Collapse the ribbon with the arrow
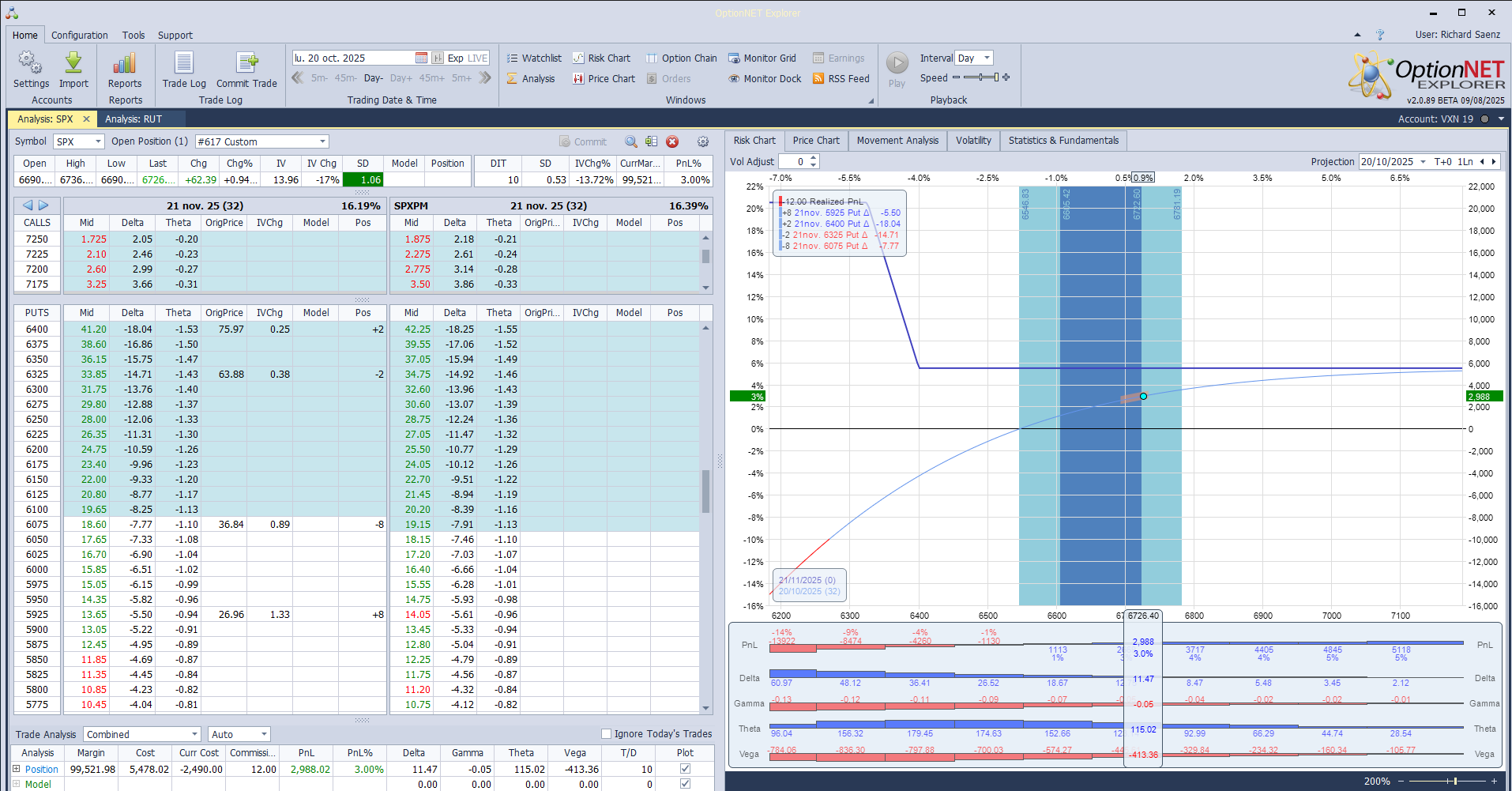 [x=1357, y=35]
